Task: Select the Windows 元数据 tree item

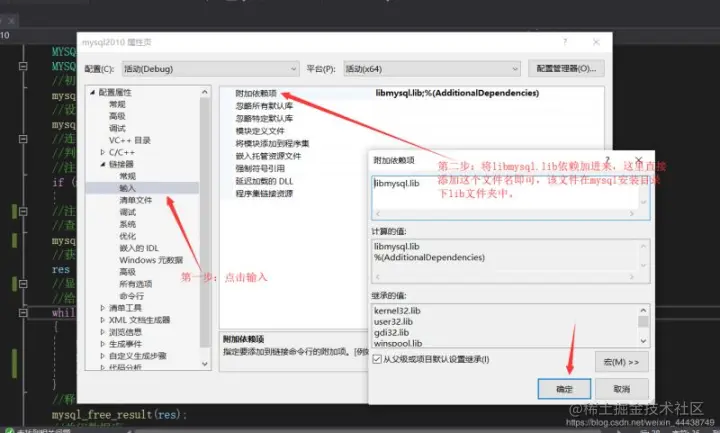Action: 151,260
